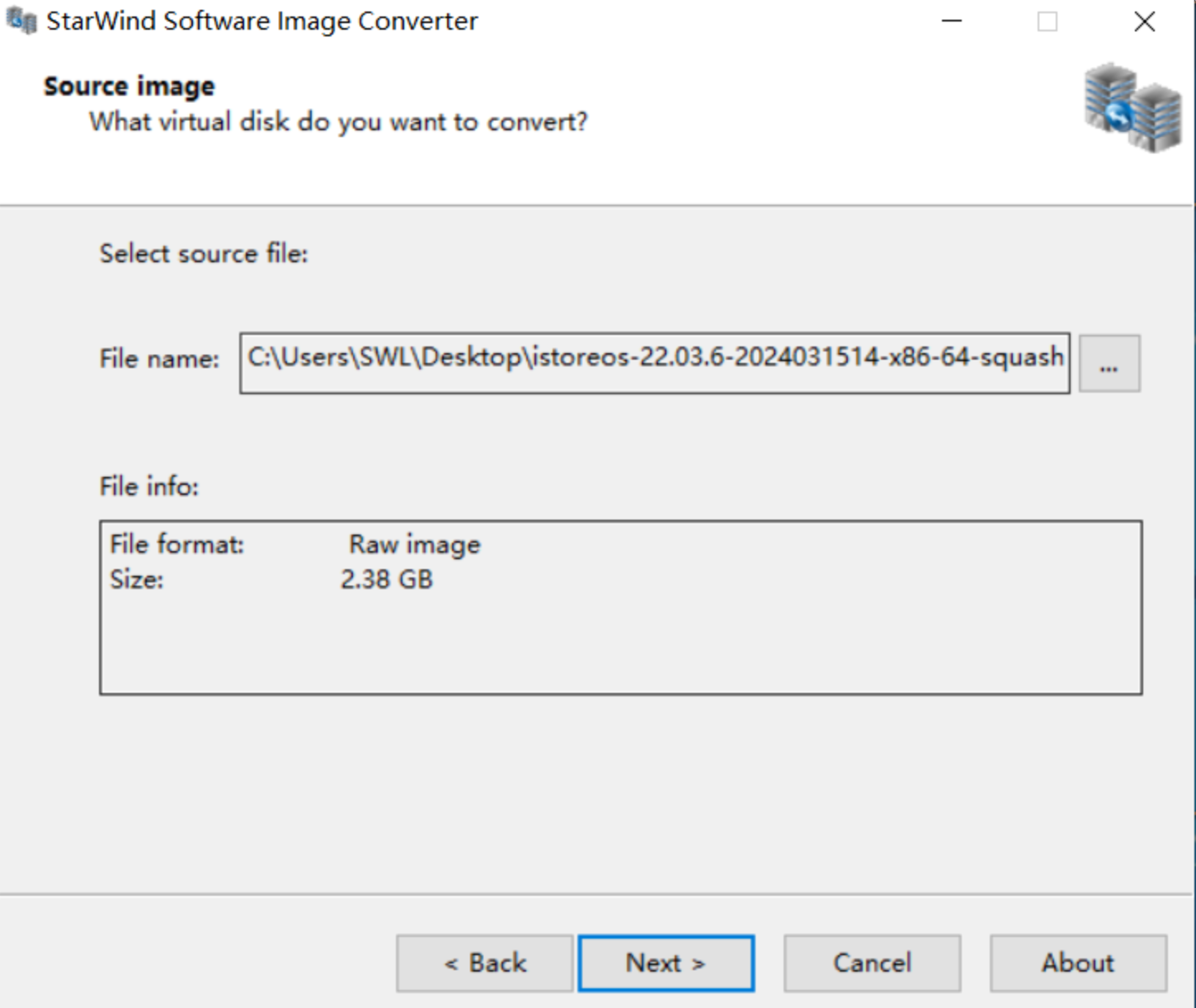Go to the previous step with Back
The height and width of the screenshot is (1008, 1196).
coord(484,963)
